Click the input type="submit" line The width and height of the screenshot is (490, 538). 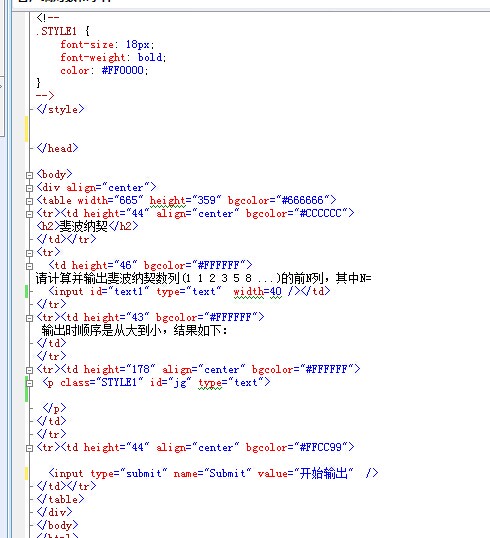pyautogui.click(x=213, y=473)
